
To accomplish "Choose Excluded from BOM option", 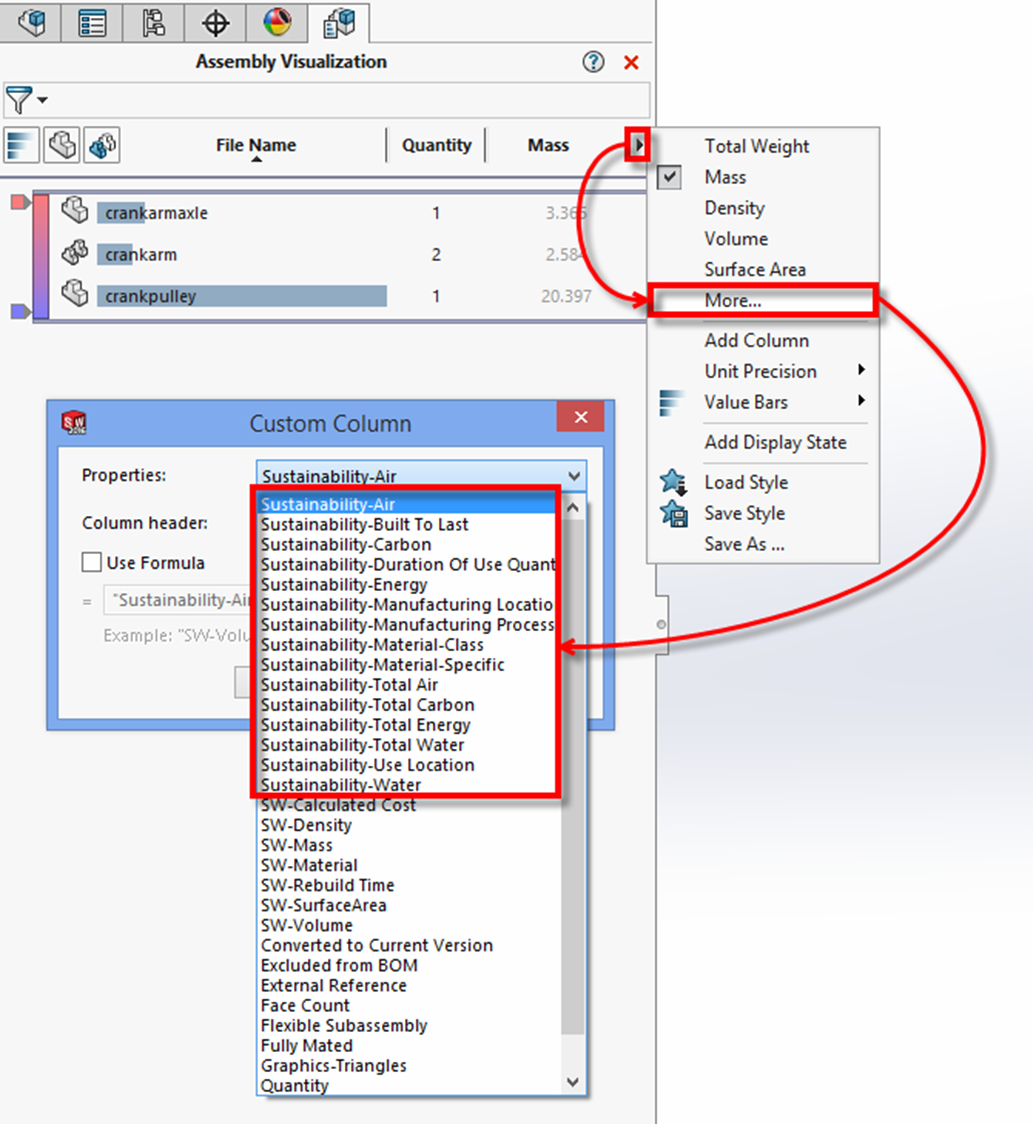I will pyautogui.click(x=338, y=966).
